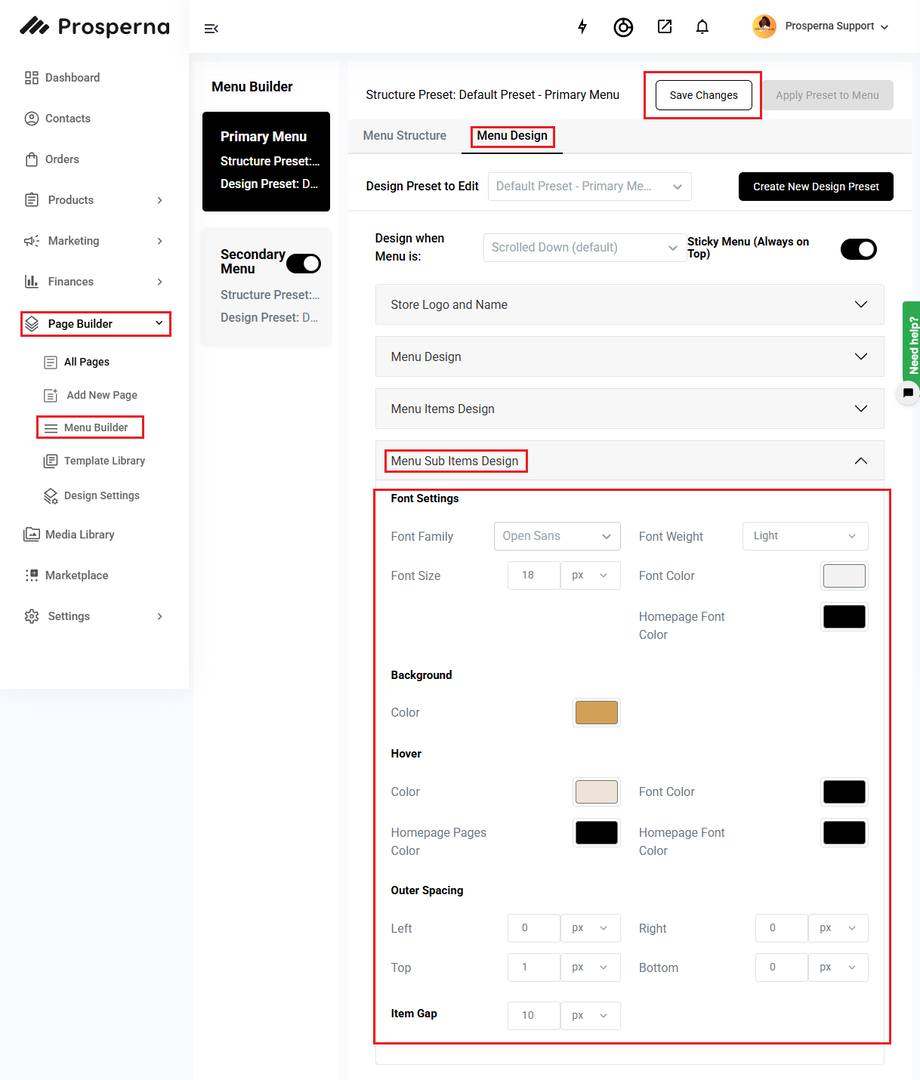Open the Design when Menu is dropdown
This screenshot has width=920, height=1080.
(x=585, y=247)
